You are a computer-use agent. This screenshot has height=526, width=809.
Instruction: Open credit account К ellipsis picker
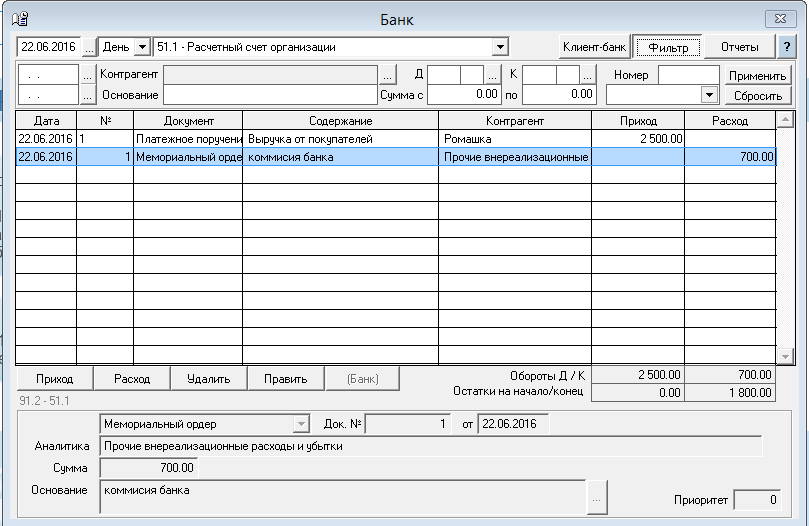pos(587,75)
